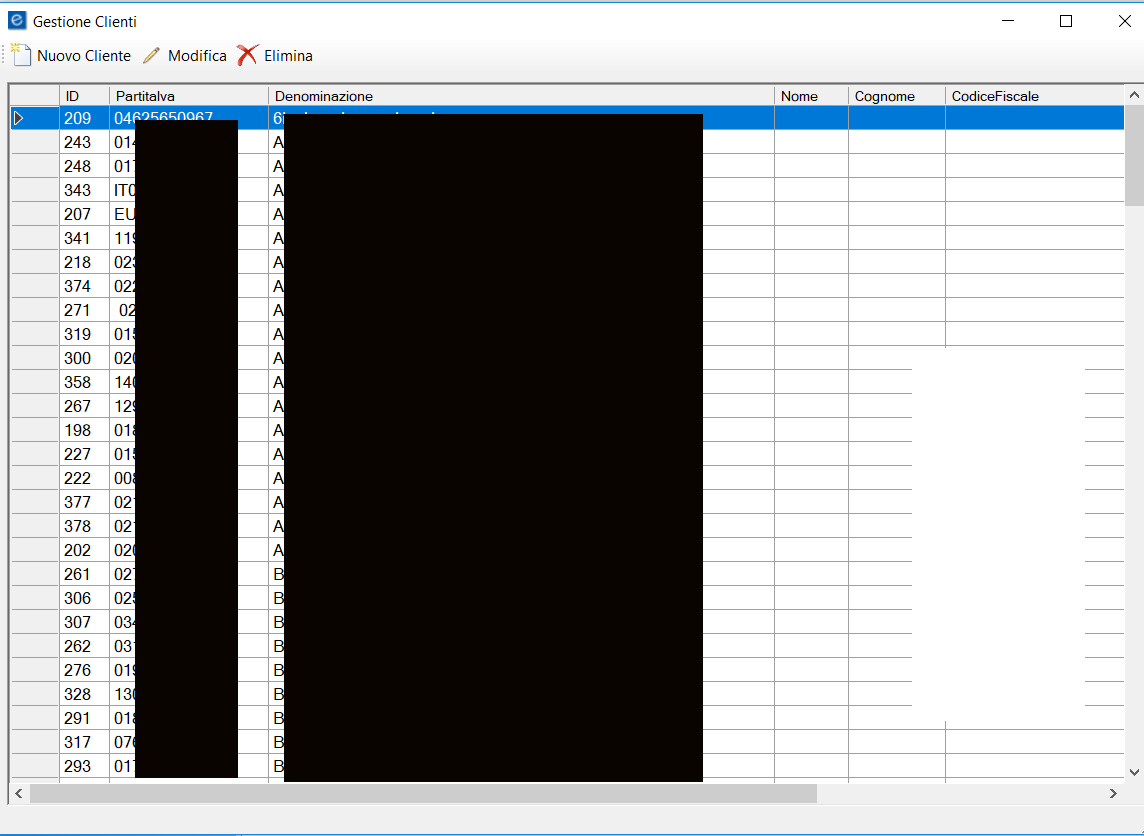
Task: Select the row with ID 202
Action: (568, 551)
